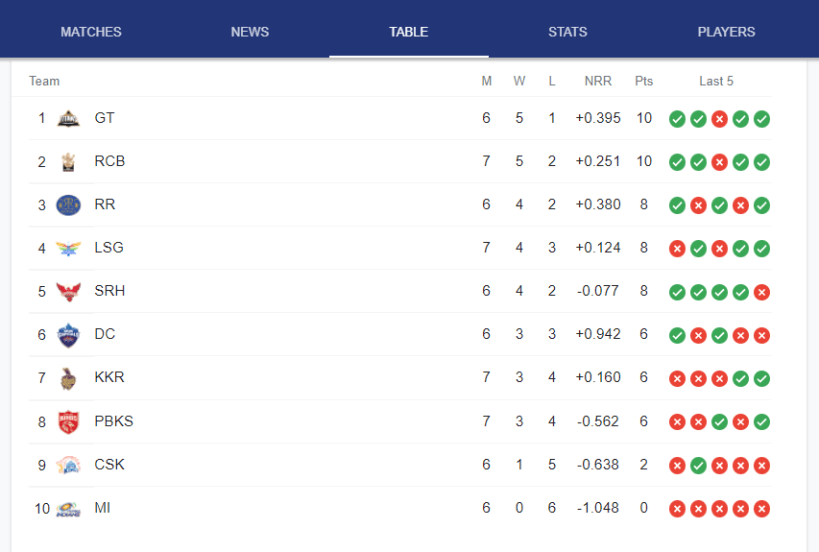This screenshot has width=819, height=552.
Task: Go to the STATS tab
Action: point(568,32)
